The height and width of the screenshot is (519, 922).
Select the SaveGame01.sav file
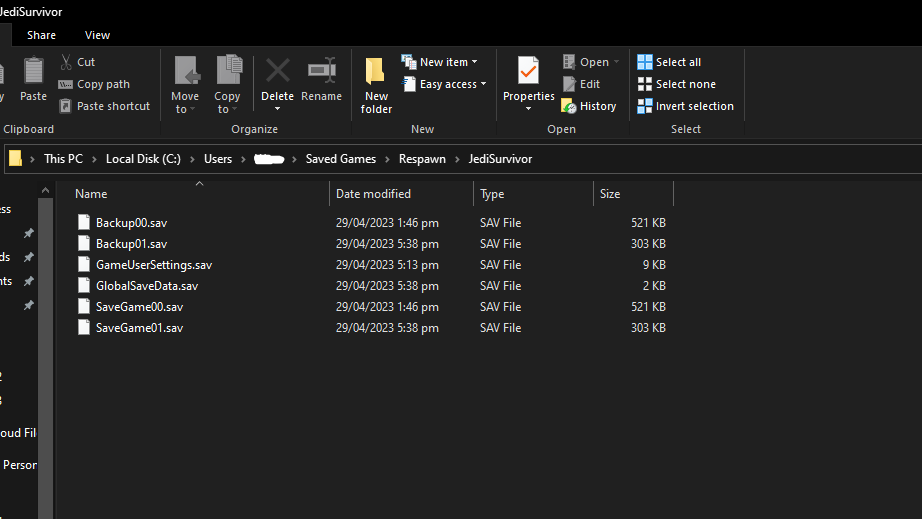click(x=139, y=328)
